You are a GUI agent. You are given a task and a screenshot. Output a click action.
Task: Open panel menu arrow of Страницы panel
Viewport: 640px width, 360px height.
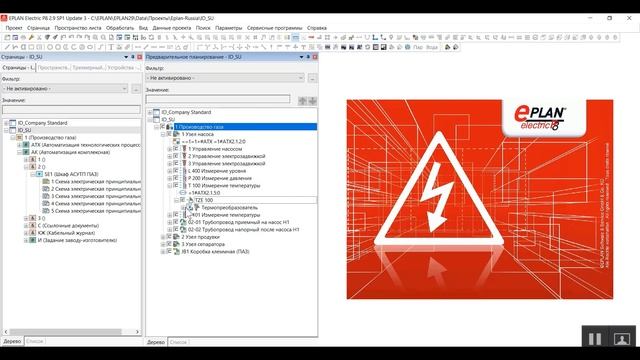click(126, 57)
